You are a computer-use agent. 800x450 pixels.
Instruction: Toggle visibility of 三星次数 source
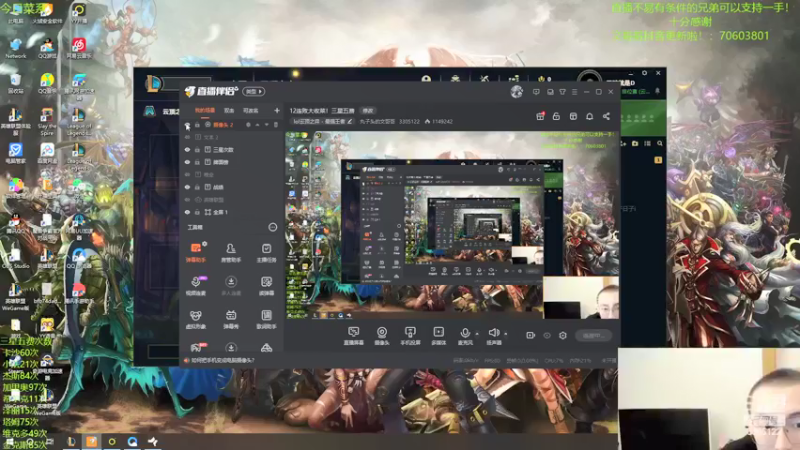(x=187, y=149)
